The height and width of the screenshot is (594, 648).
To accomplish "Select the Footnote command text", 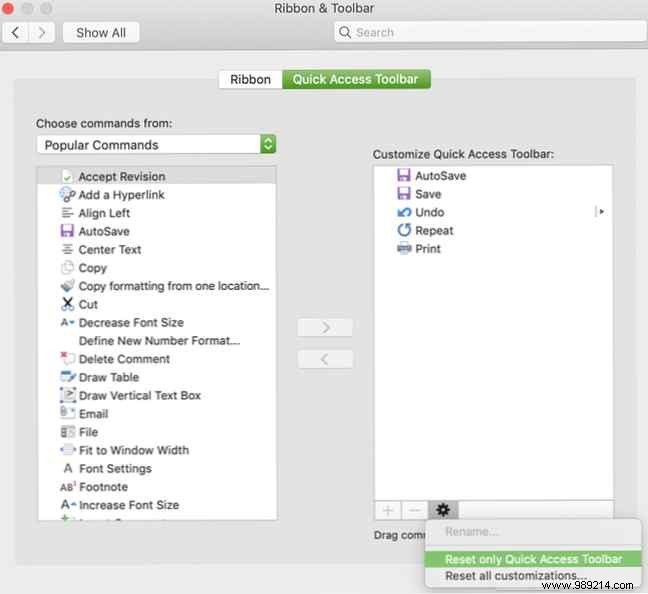I will (103, 487).
